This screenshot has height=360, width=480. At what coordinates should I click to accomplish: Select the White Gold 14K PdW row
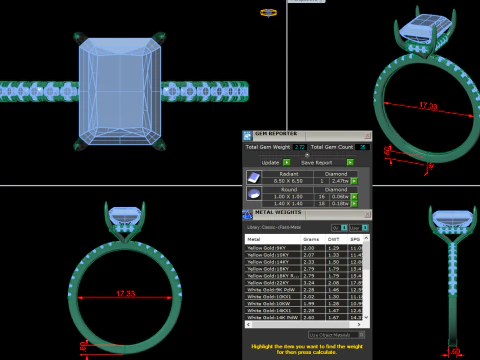(304, 317)
